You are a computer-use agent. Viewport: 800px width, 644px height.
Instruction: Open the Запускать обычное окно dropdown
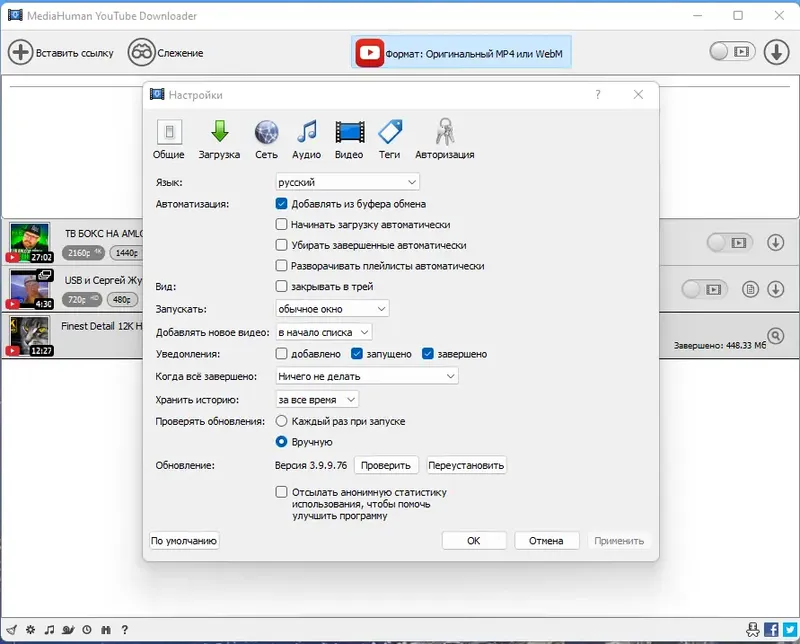click(x=332, y=309)
